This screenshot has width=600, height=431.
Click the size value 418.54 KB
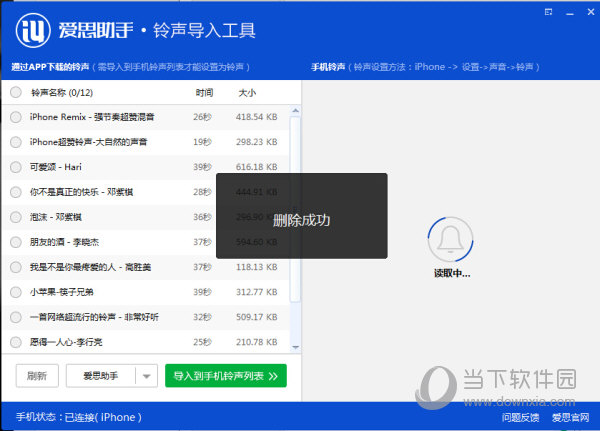click(256, 117)
